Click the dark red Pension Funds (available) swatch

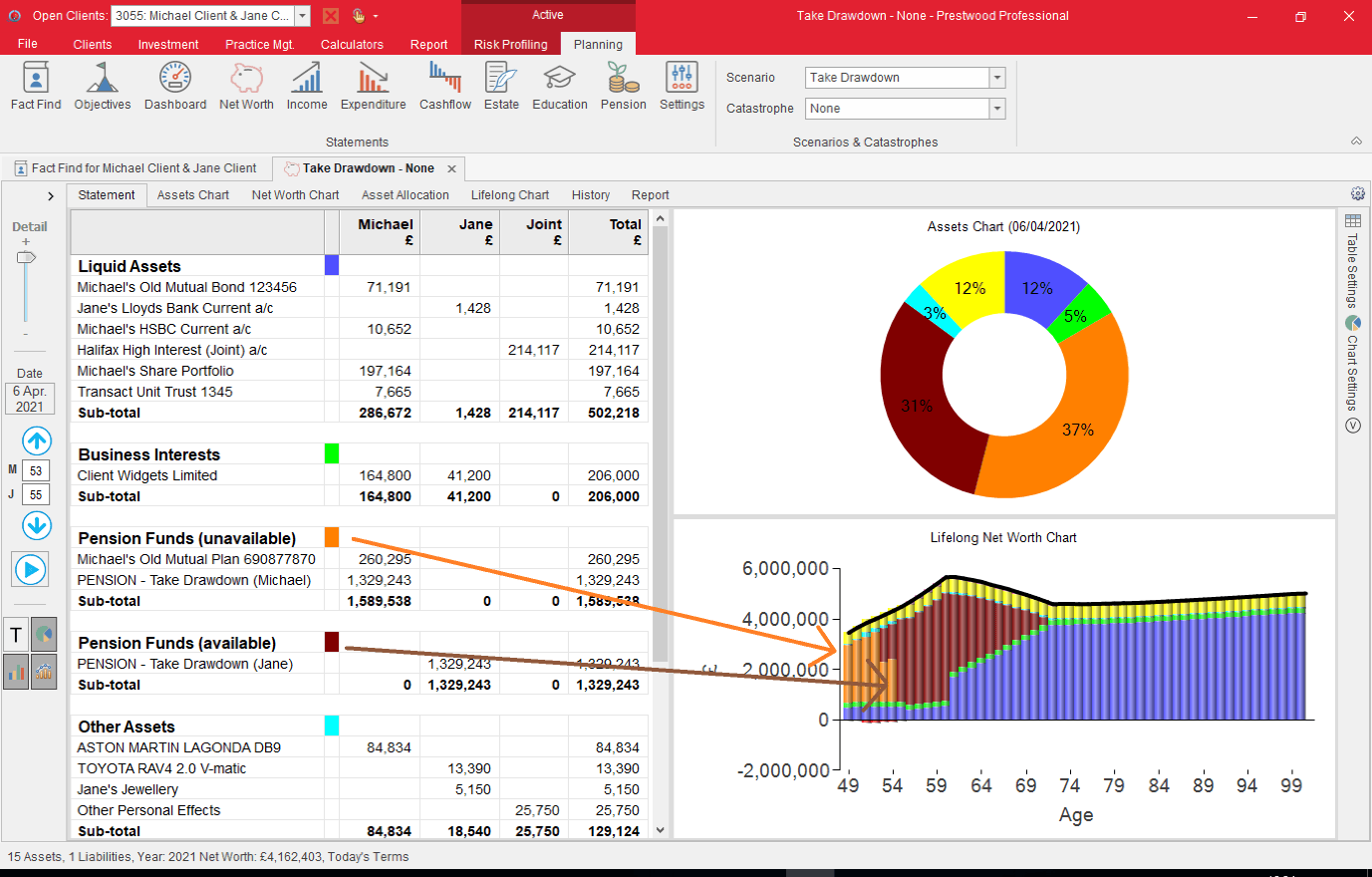point(332,642)
